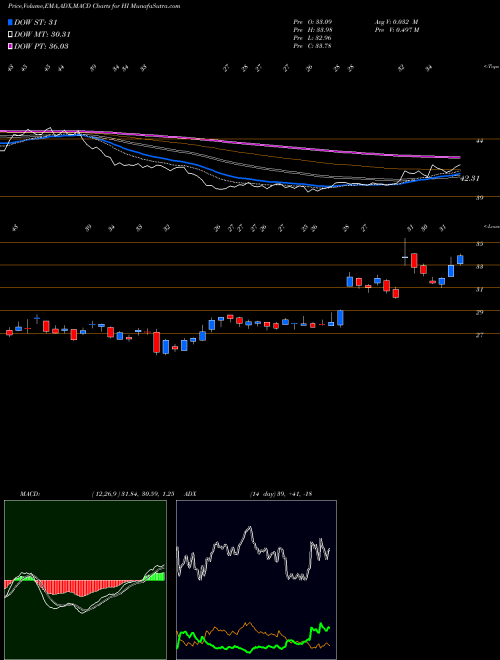
Task: Click the MACD panel title
Action: point(30,494)
